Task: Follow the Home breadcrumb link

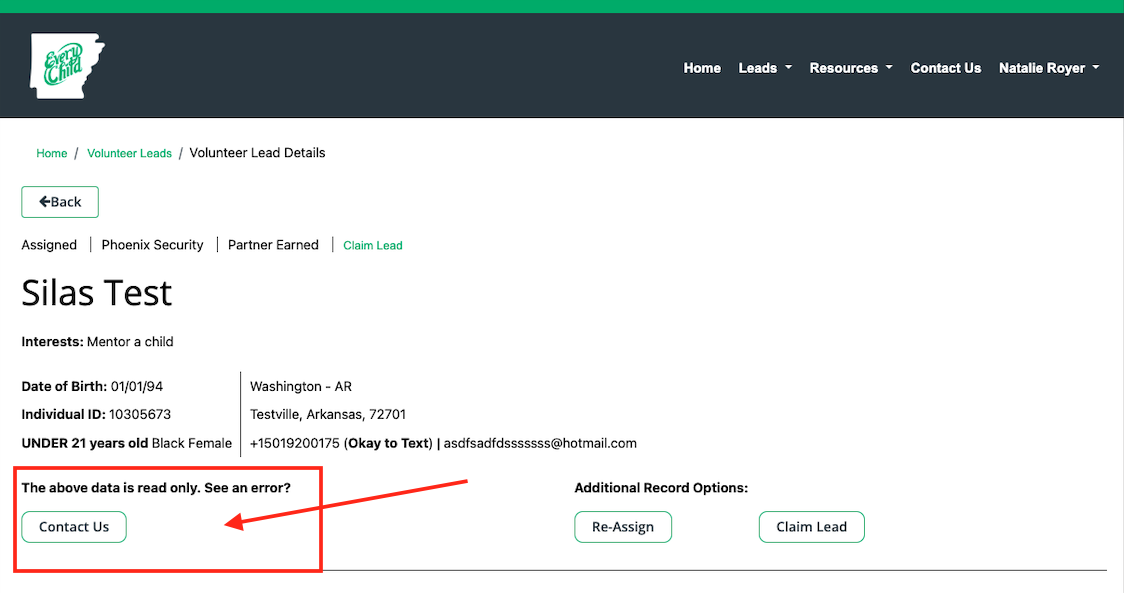Action: [x=52, y=153]
